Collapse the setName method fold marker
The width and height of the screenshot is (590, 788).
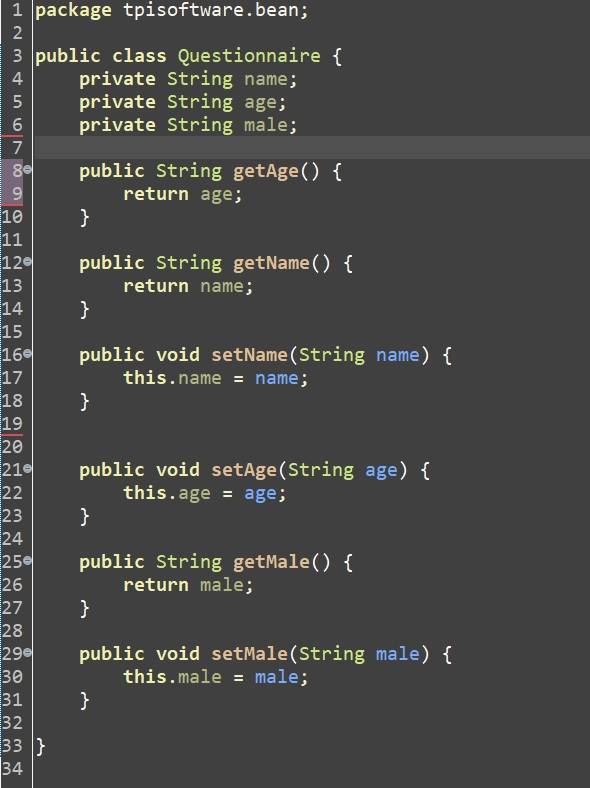coord(27,354)
